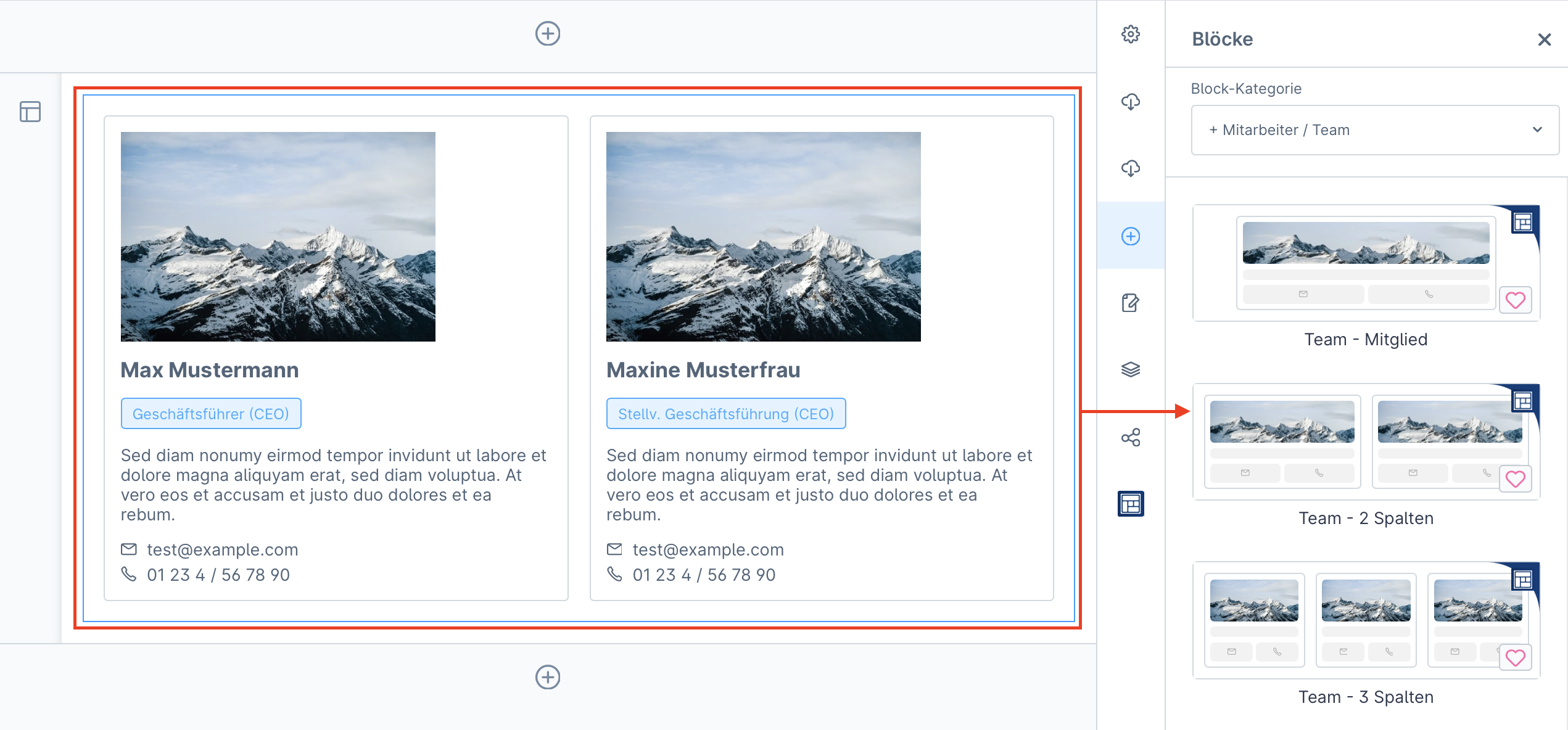Click the layout icon left of team block
Viewport: 1568px width, 730px height.
30,112
